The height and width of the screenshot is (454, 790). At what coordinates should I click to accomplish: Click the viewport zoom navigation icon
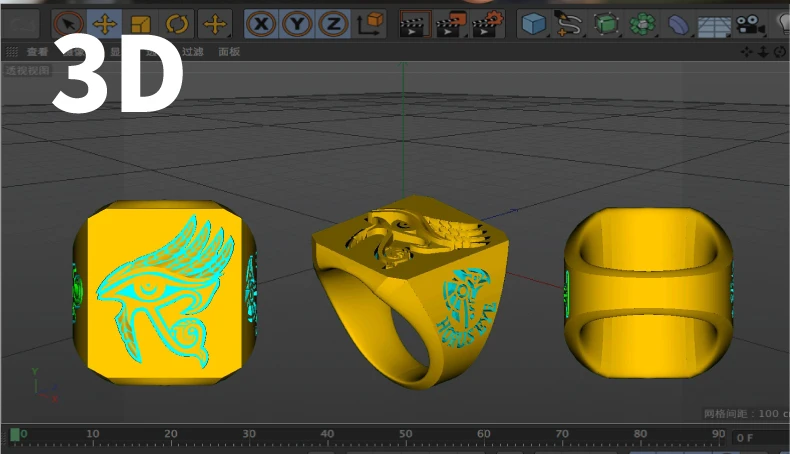[763, 51]
